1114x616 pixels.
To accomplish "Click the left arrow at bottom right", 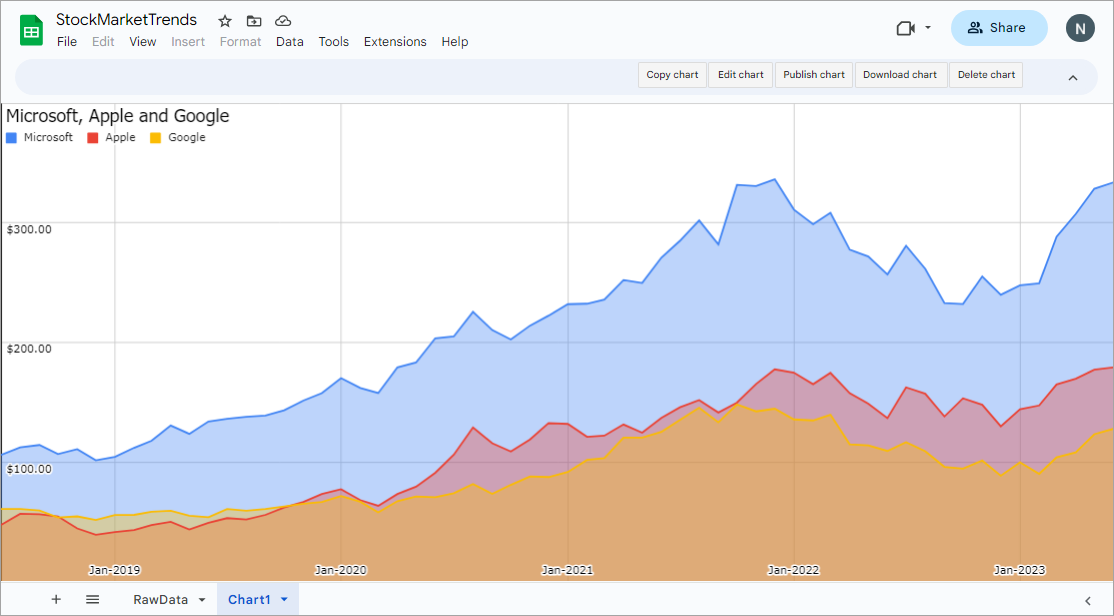I will (x=1088, y=601).
